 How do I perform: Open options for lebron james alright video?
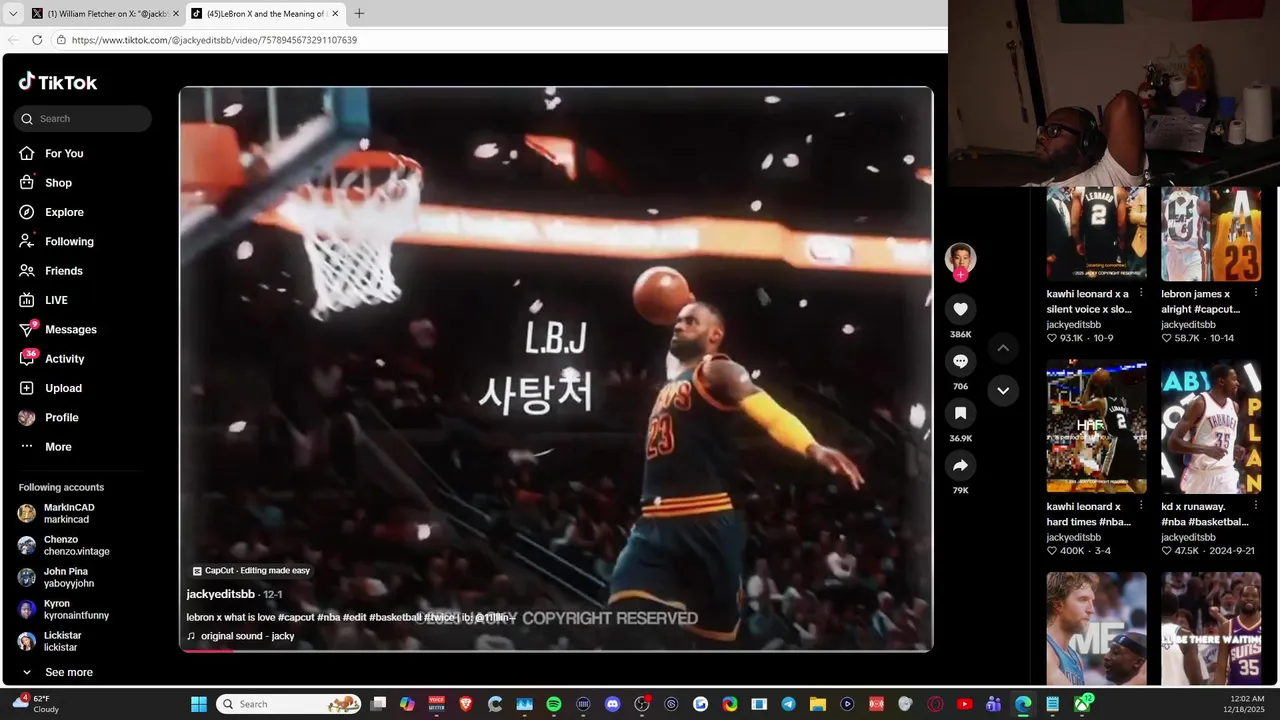pyautogui.click(x=1255, y=294)
